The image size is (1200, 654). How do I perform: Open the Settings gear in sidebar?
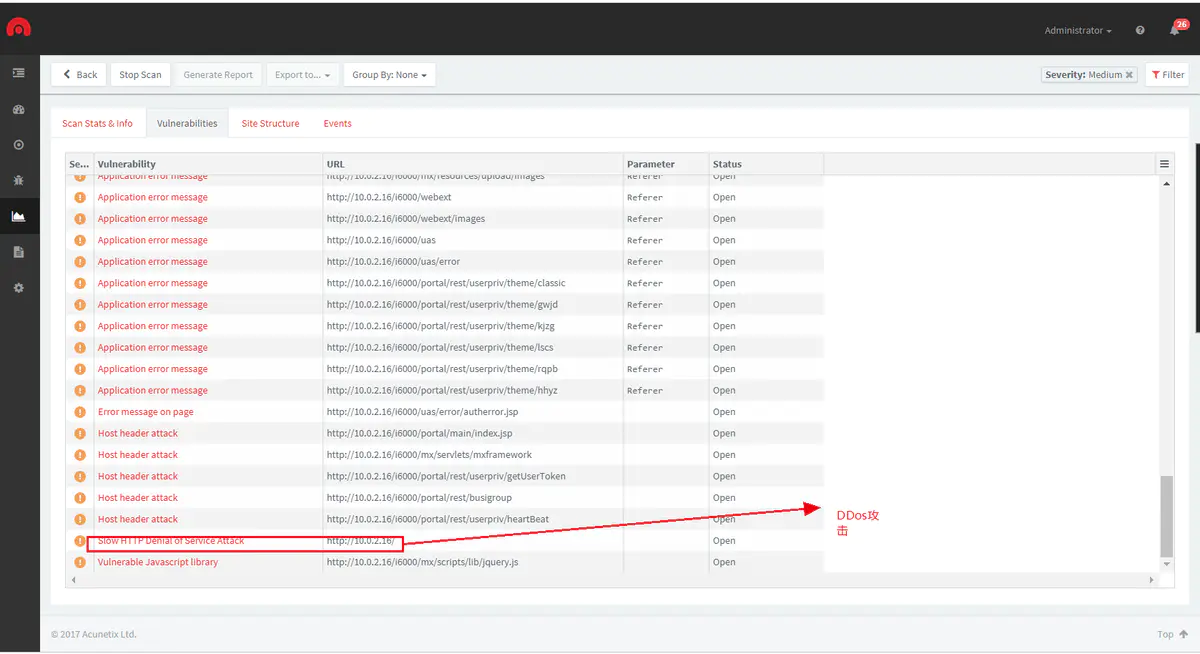tap(18, 288)
